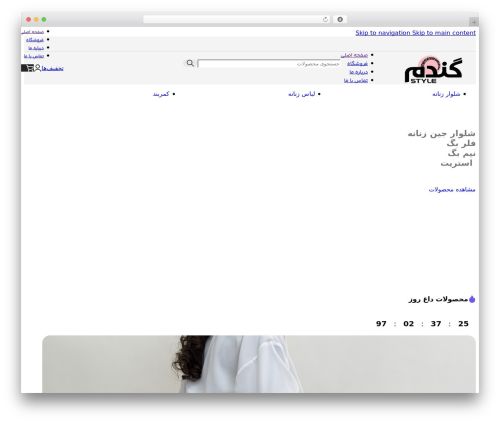The width and height of the screenshot is (500, 423).
Task: Click the countdown value 37
Action: [x=436, y=324]
